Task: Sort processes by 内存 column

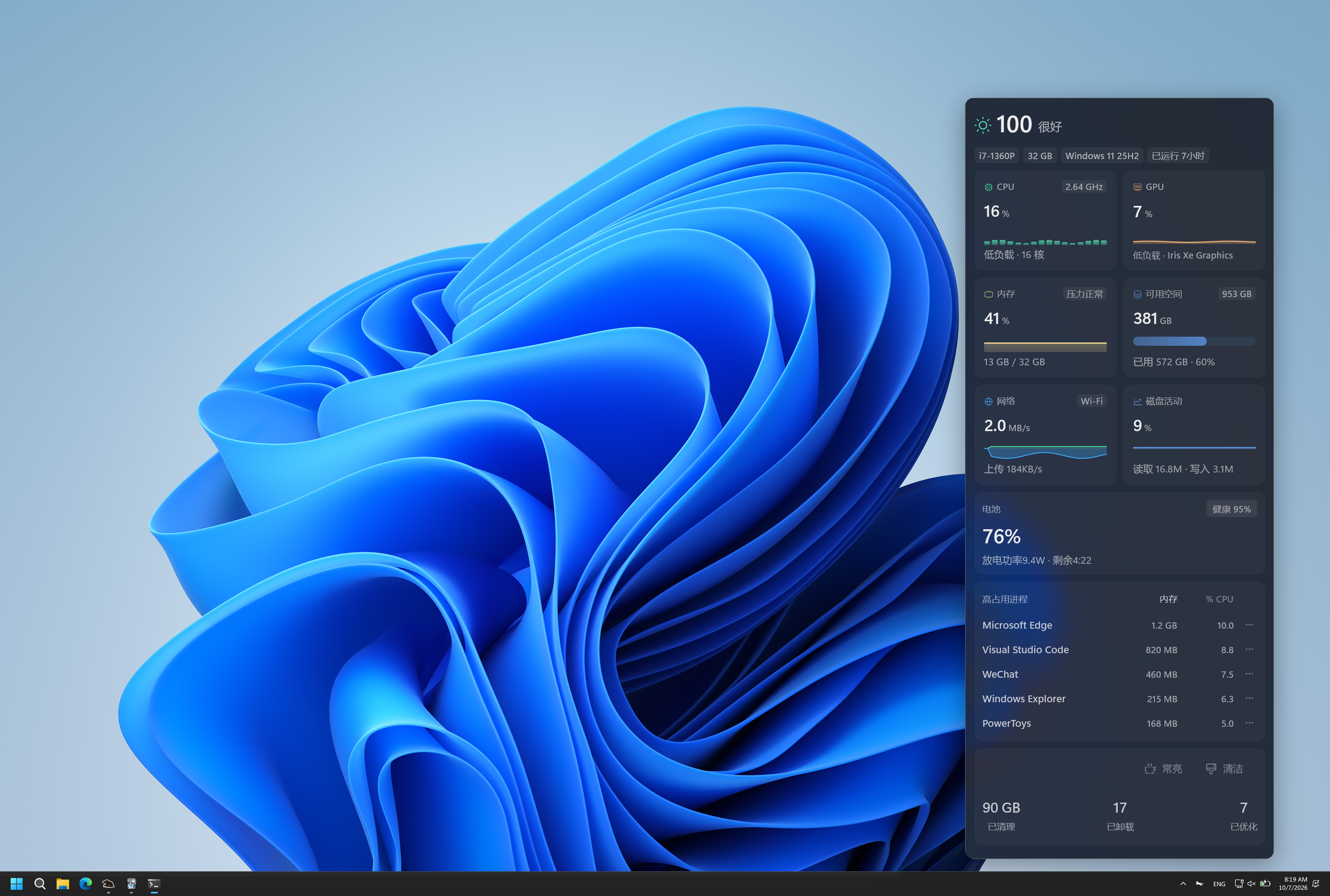Action: pos(1168,600)
